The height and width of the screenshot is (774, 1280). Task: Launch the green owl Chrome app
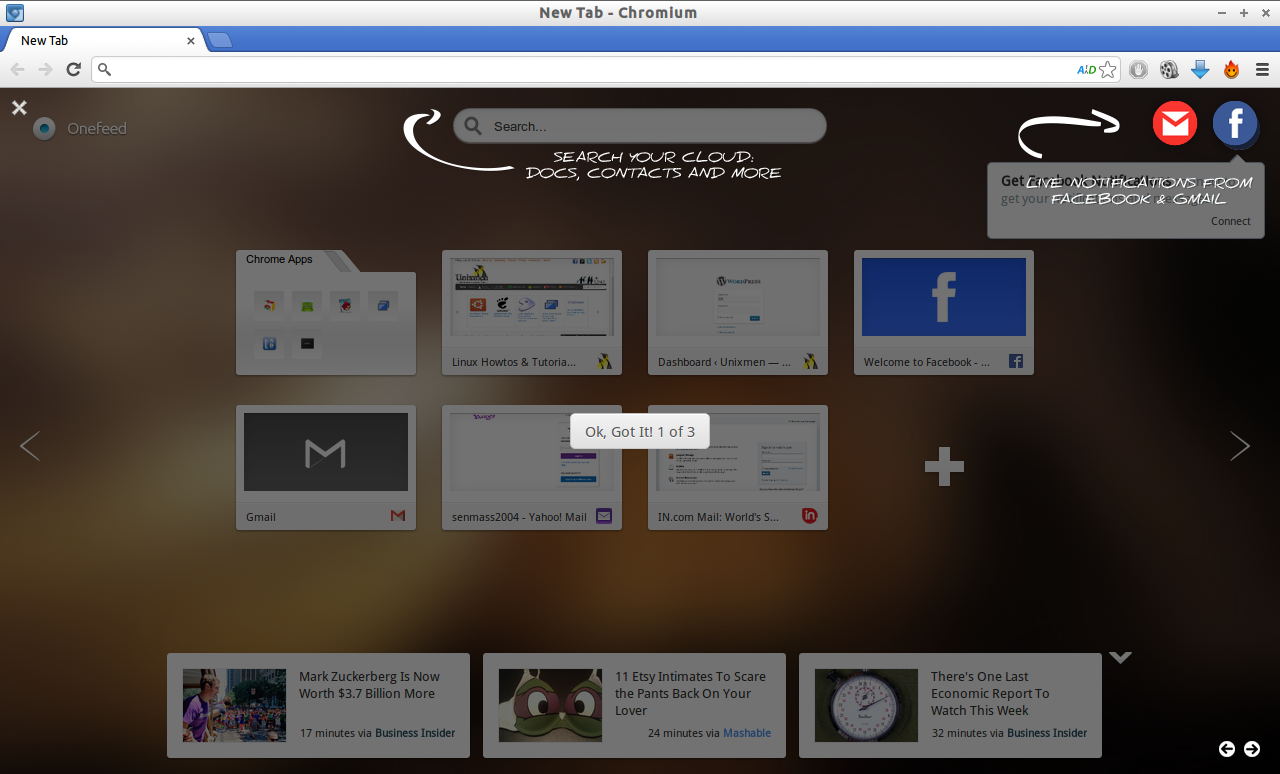pos(307,305)
